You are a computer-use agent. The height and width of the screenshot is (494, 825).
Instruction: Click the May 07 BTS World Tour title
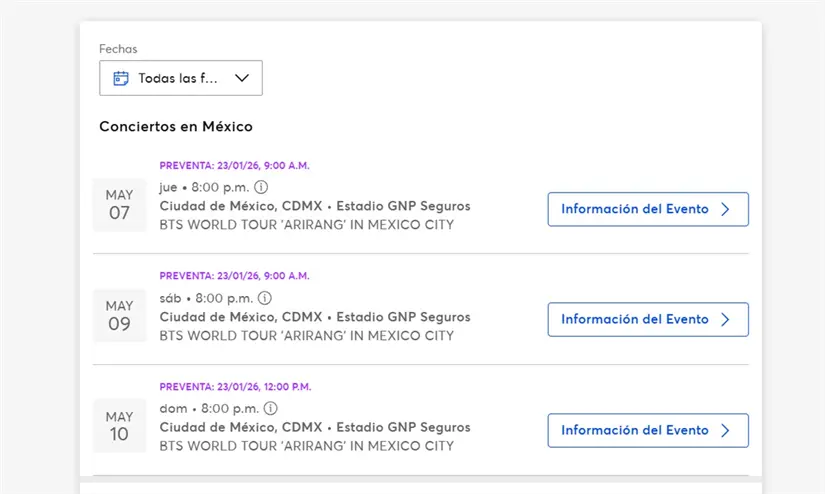tap(306, 225)
